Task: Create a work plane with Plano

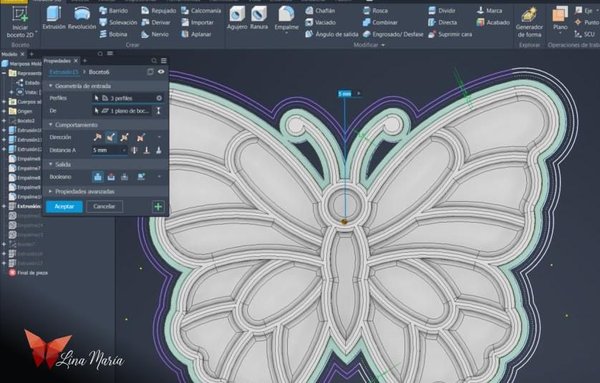Action: 560,18
